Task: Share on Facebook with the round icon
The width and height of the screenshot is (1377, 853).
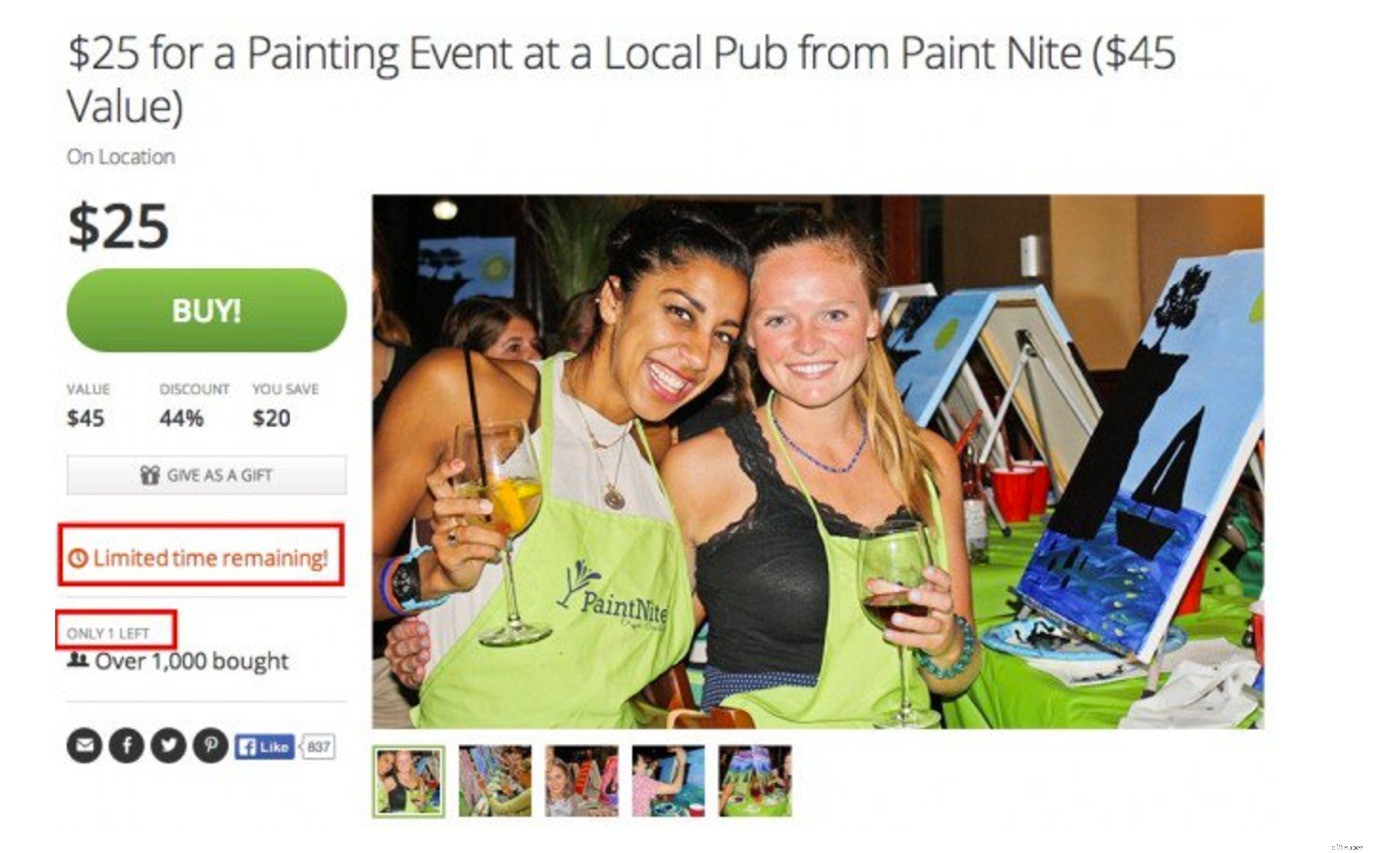Action: coord(126,745)
